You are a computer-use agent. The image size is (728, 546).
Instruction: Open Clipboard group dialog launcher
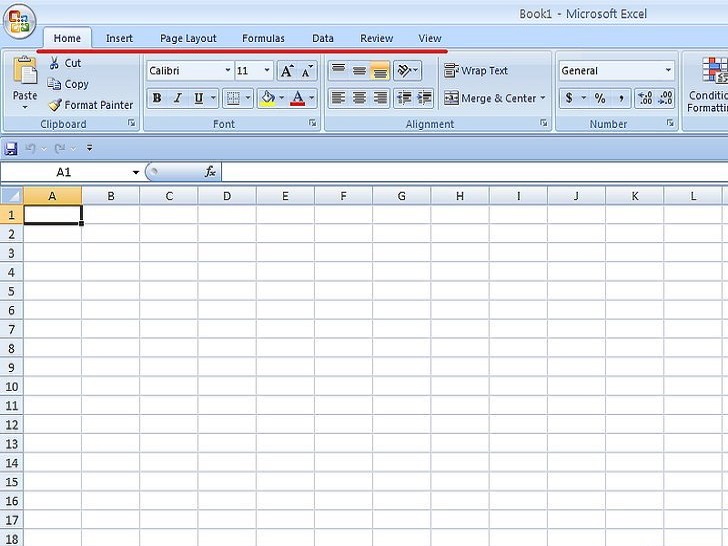click(131, 123)
